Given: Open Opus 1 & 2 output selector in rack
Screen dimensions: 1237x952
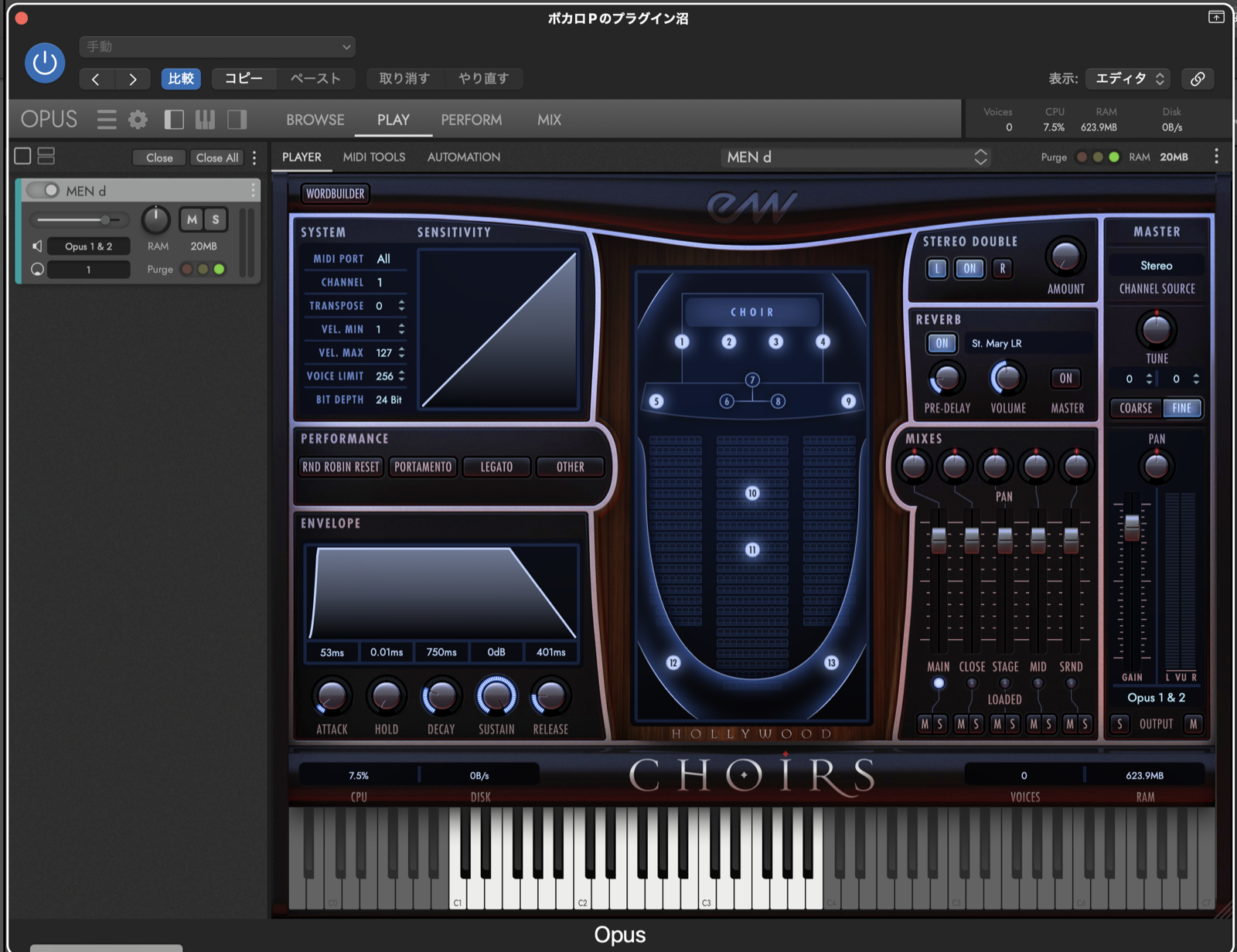Looking at the screenshot, I should pyautogui.click(x=88, y=246).
